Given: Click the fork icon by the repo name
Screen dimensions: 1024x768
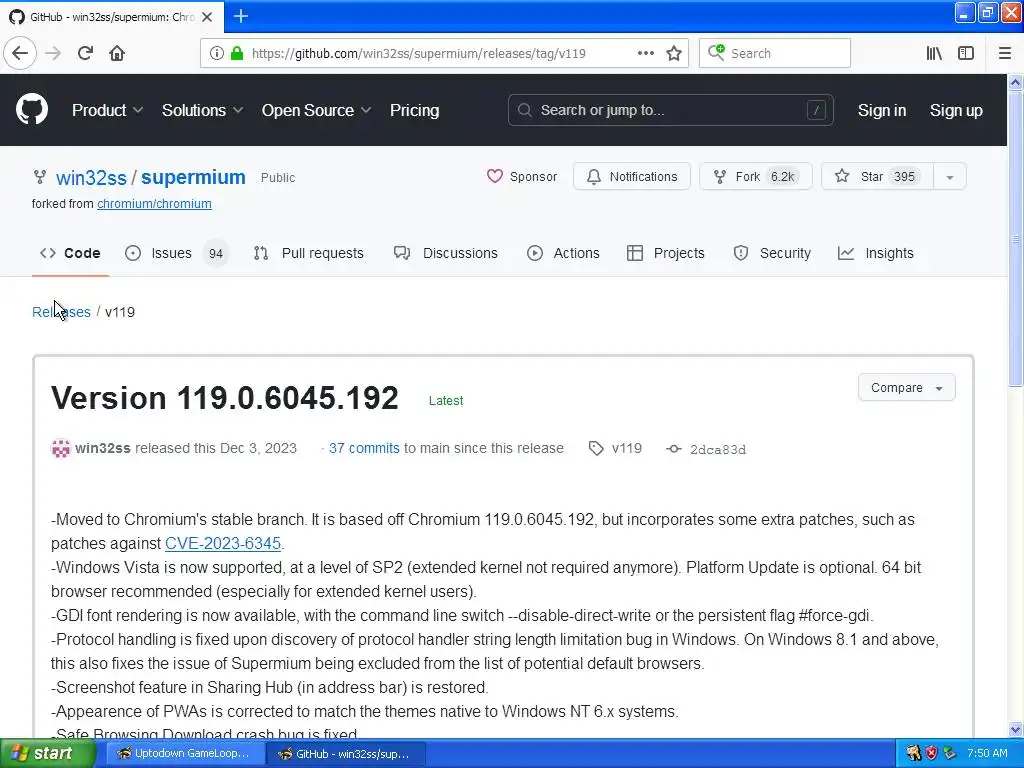Looking at the screenshot, I should tap(40, 177).
